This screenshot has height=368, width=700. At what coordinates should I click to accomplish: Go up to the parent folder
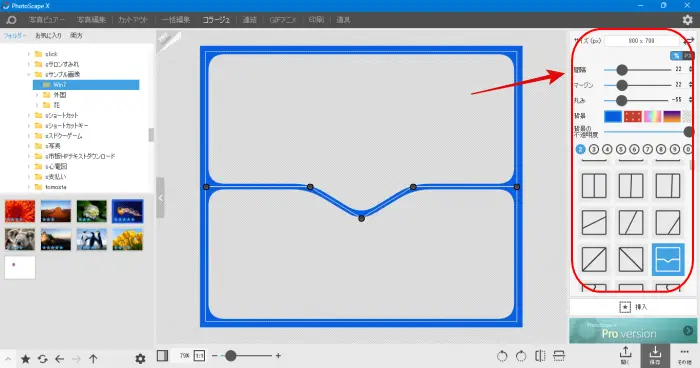(93, 359)
